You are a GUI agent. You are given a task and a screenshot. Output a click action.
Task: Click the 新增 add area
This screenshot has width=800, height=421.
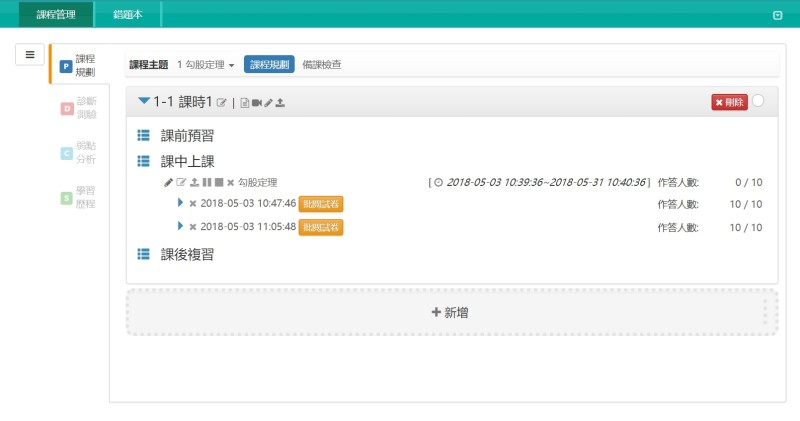point(450,312)
